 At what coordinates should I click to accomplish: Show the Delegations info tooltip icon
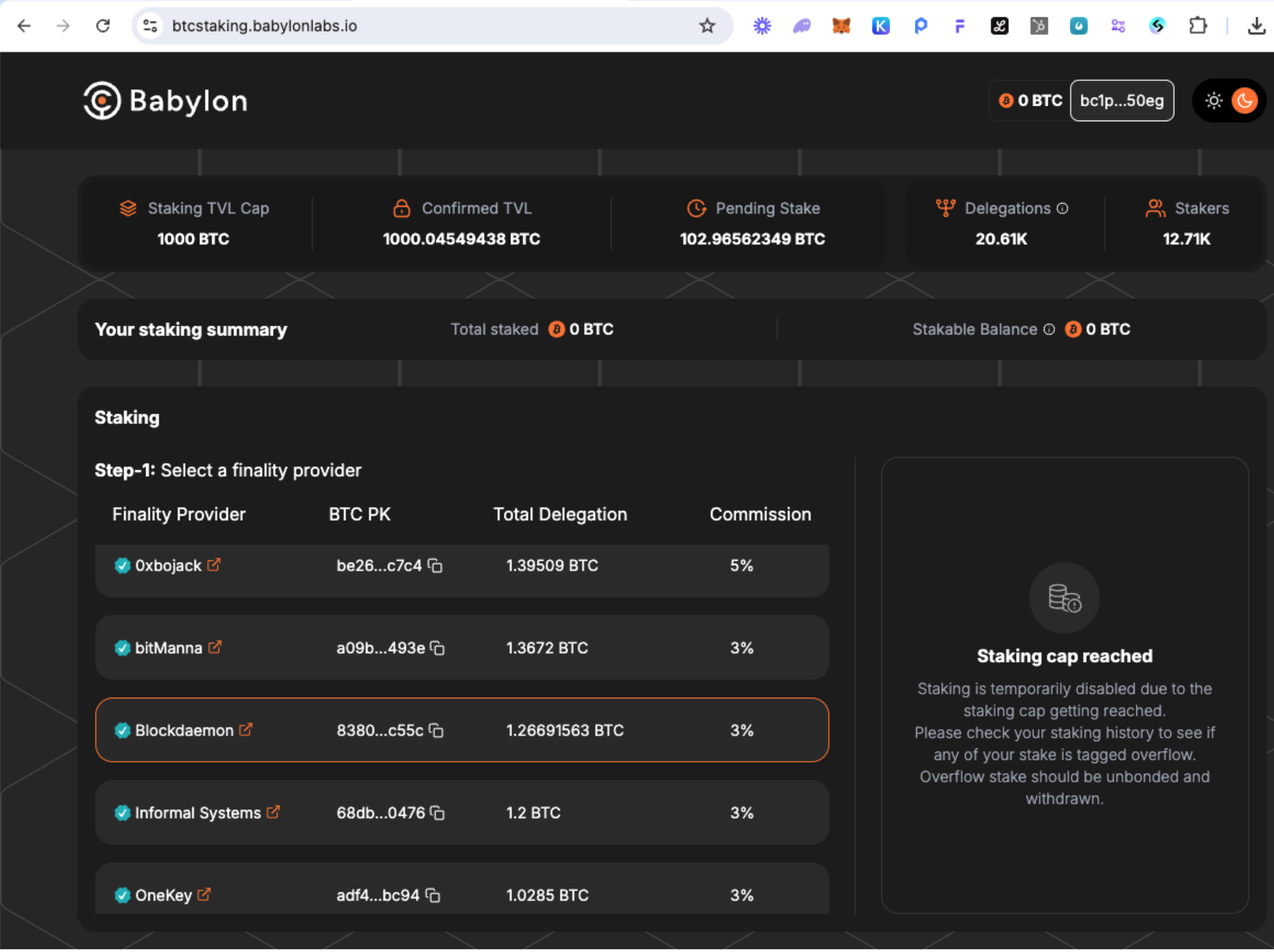pos(1063,208)
